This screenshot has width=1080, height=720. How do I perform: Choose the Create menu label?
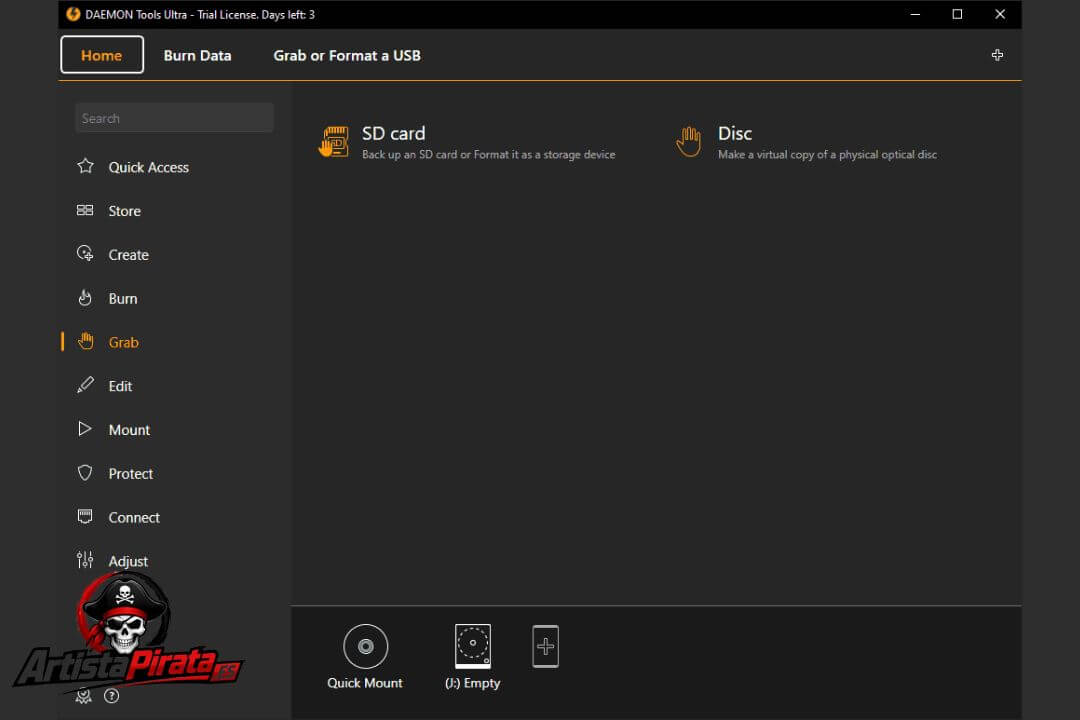[128, 255]
